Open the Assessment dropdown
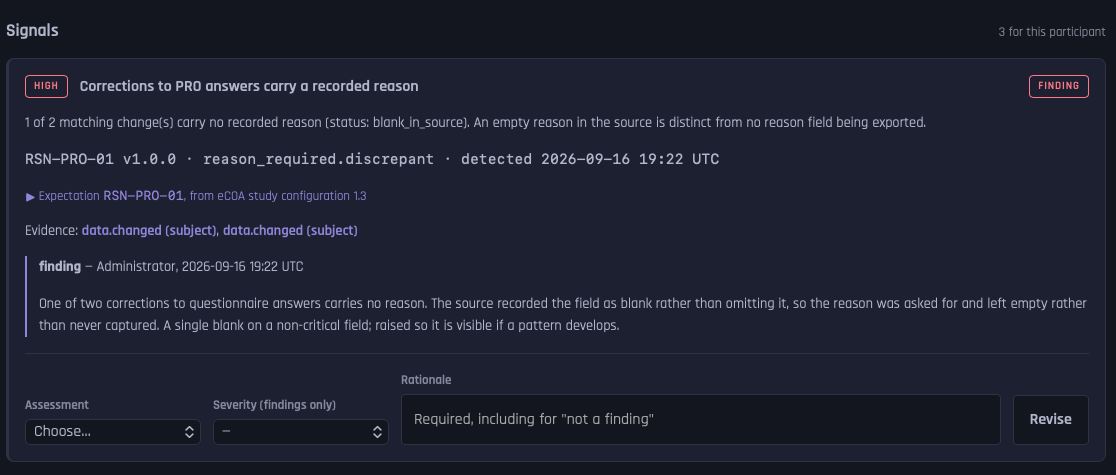 pos(112,432)
